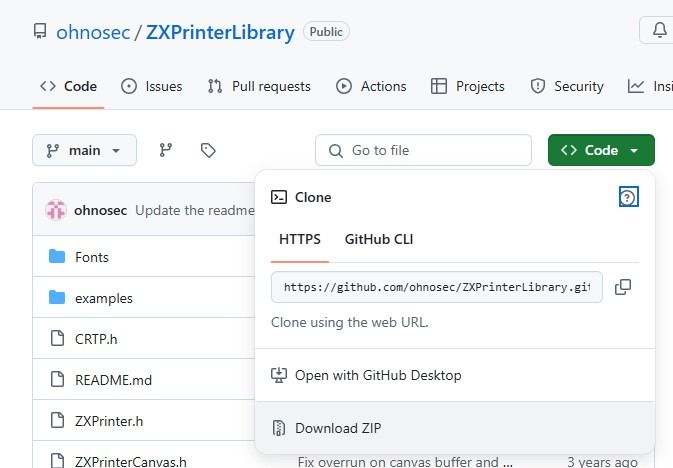Click the GitHub Desktop download icon
The width and height of the screenshot is (673, 468).
click(x=279, y=375)
